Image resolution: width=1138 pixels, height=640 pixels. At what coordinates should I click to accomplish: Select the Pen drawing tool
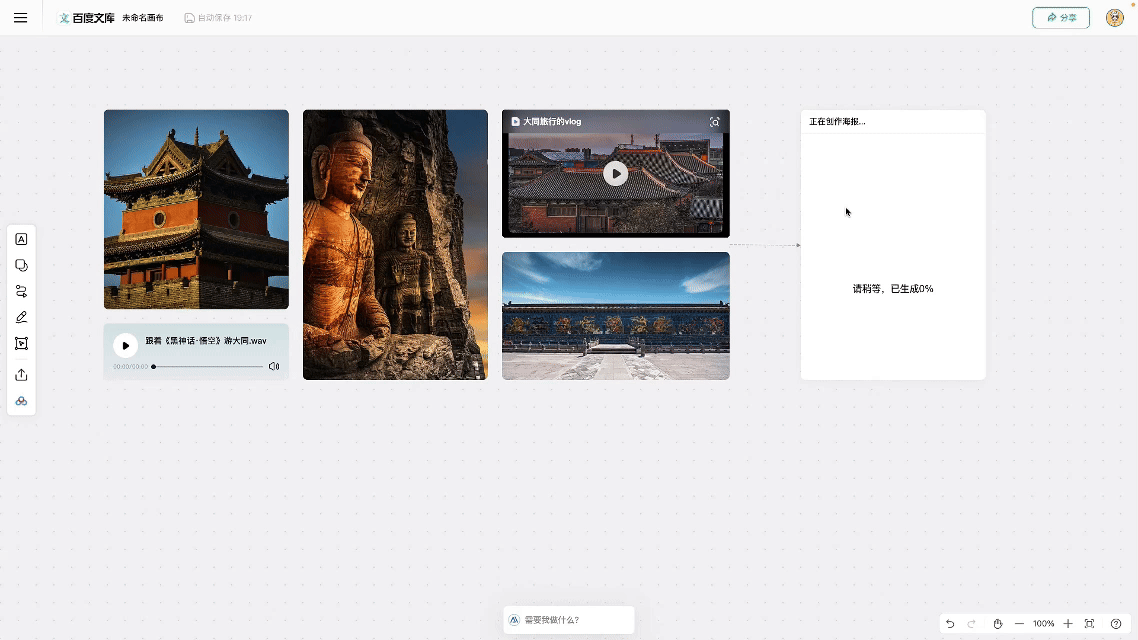click(x=21, y=317)
